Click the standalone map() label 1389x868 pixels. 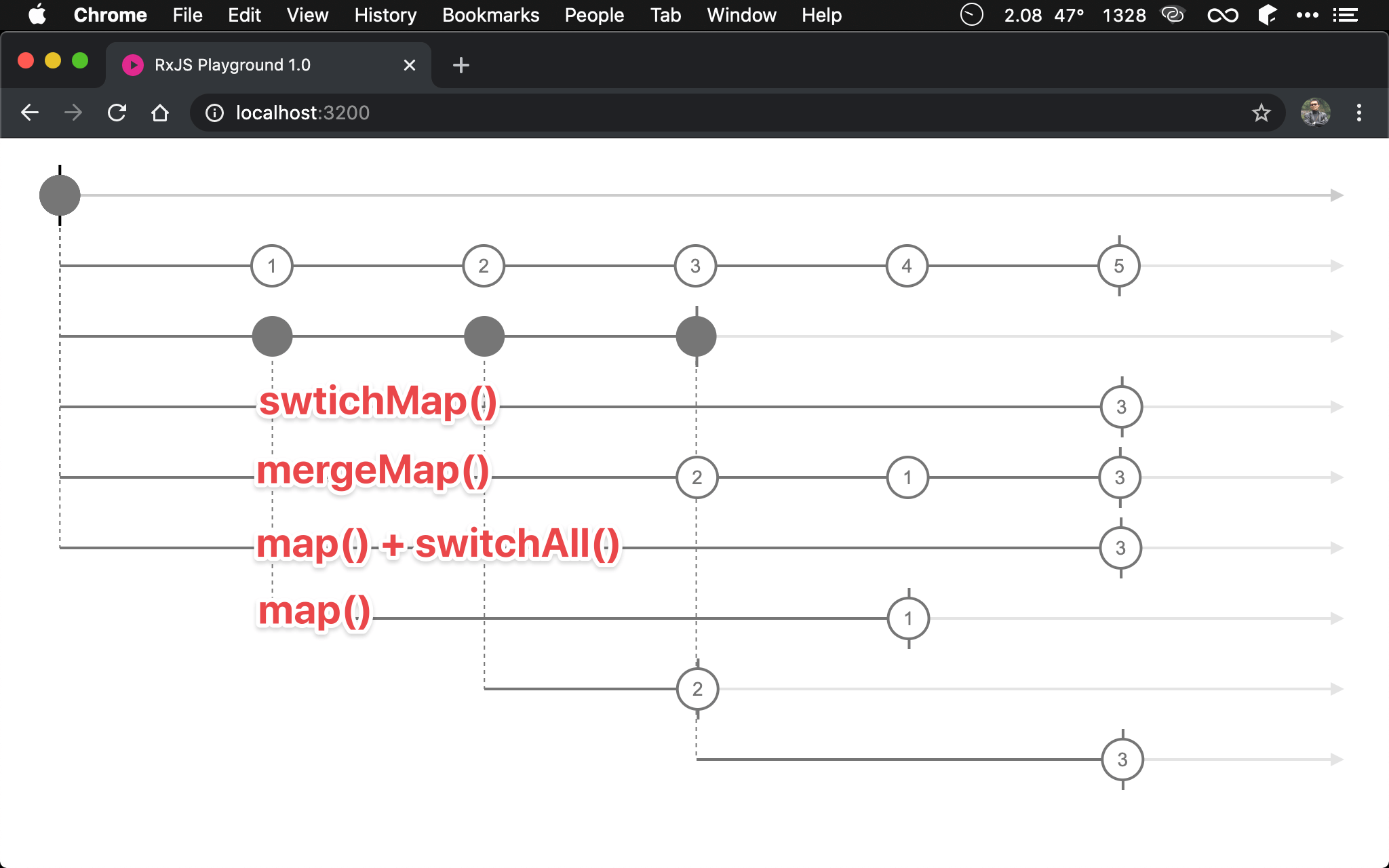(x=314, y=612)
